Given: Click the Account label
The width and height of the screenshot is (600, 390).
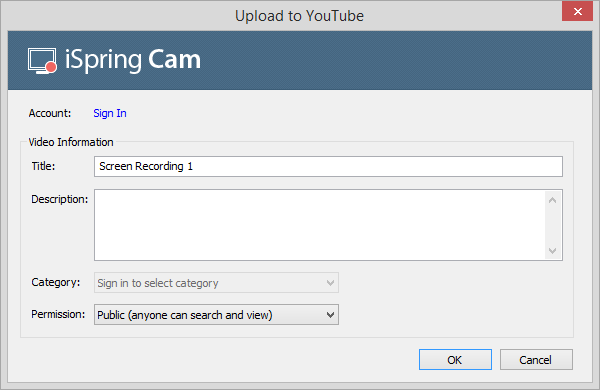Looking at the screenshot, I should pos(50,113).
